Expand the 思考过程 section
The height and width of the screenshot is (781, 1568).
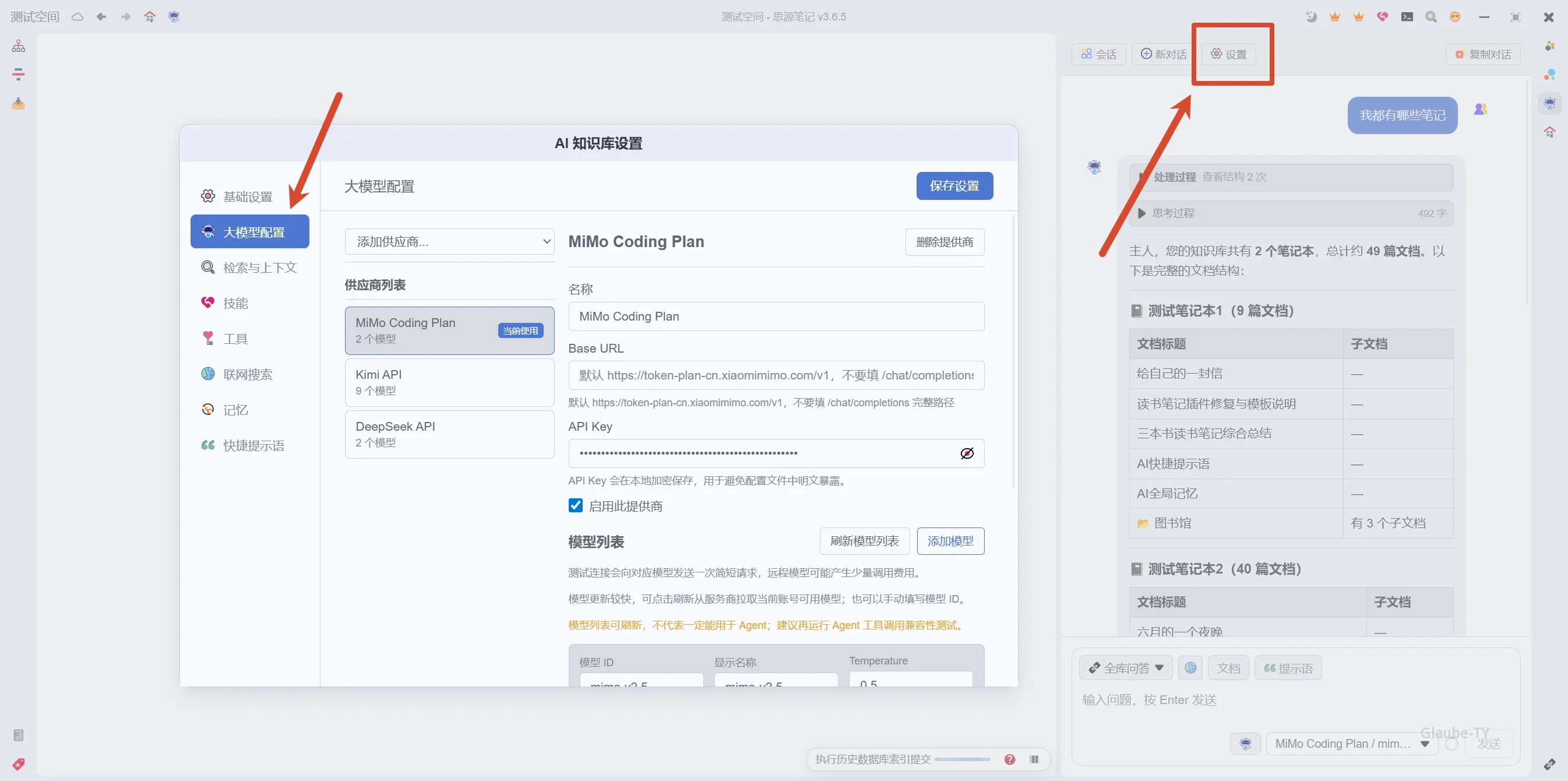tap(1291, 213)
